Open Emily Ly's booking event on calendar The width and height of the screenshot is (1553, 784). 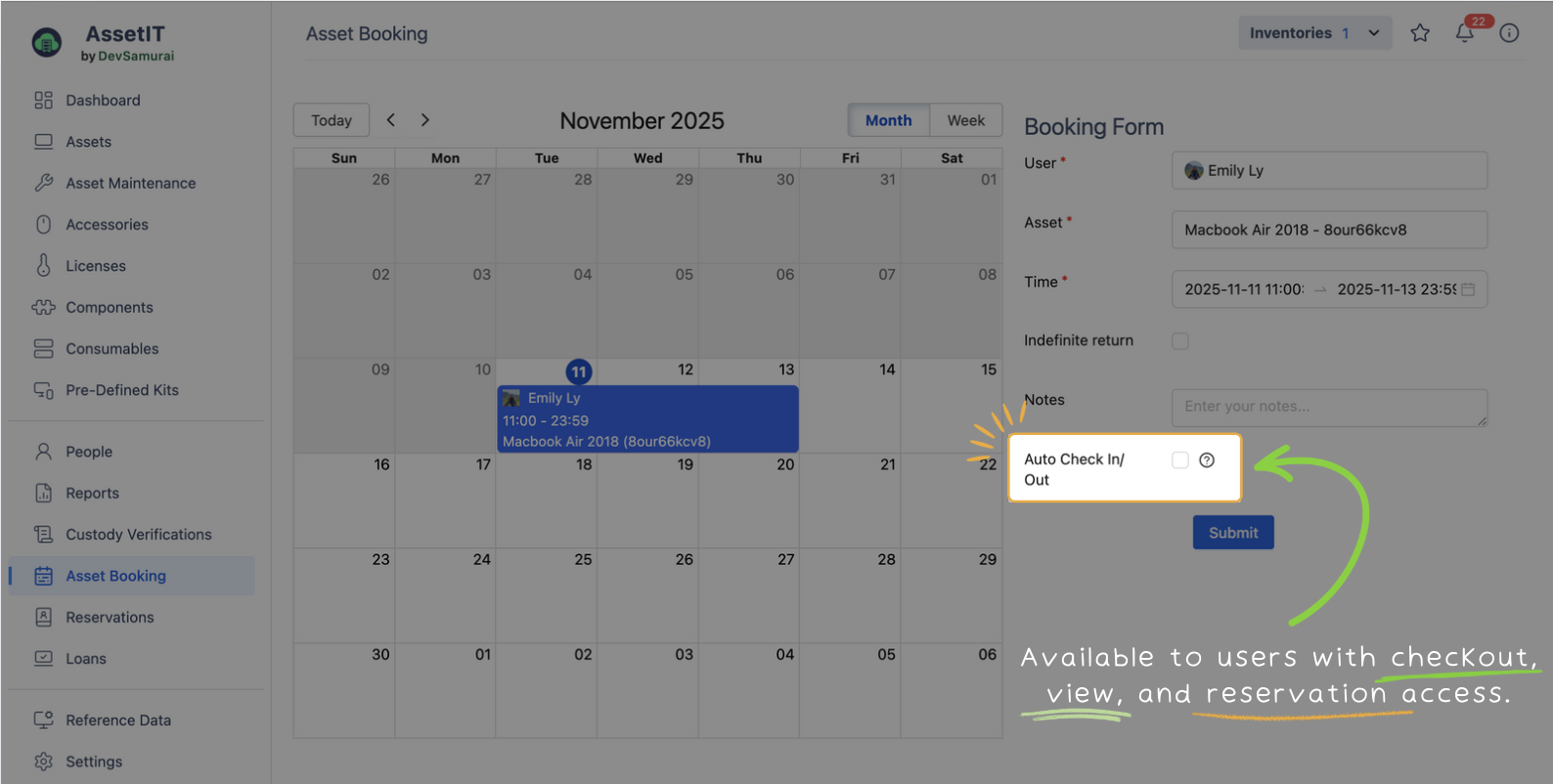[x=647, y=419]
